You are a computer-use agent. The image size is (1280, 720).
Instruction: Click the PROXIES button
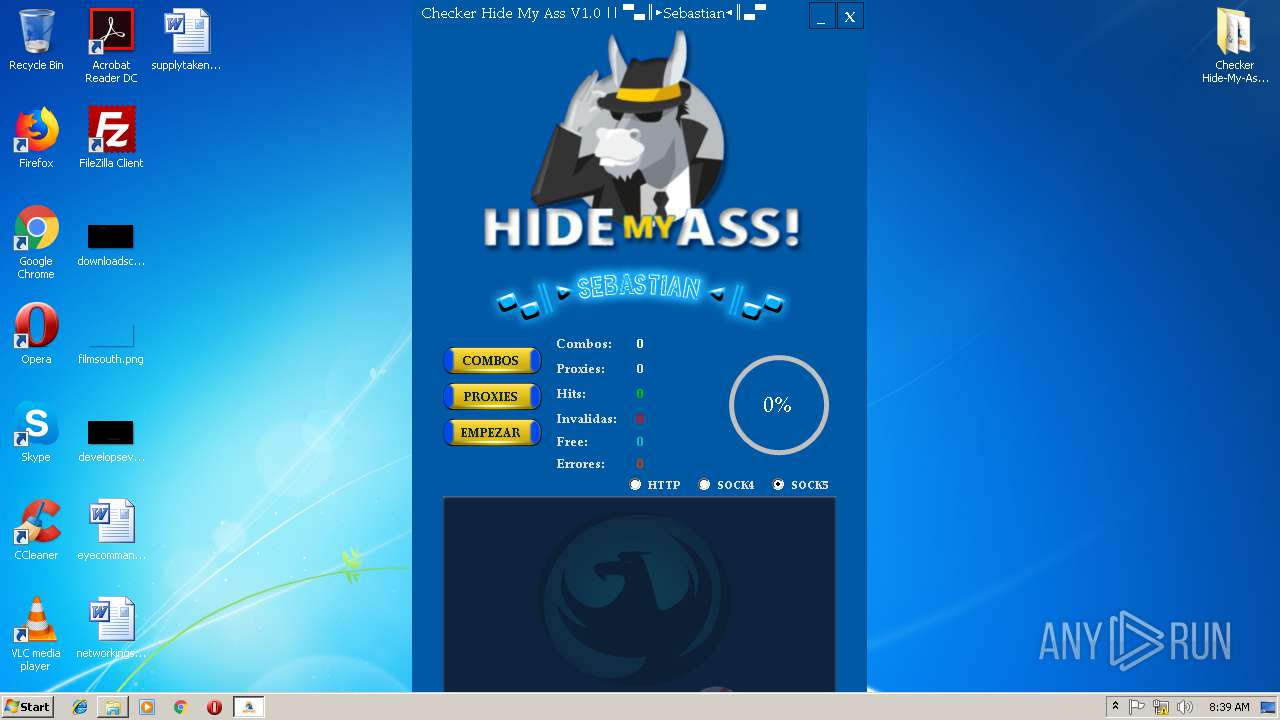click(491, 397)
